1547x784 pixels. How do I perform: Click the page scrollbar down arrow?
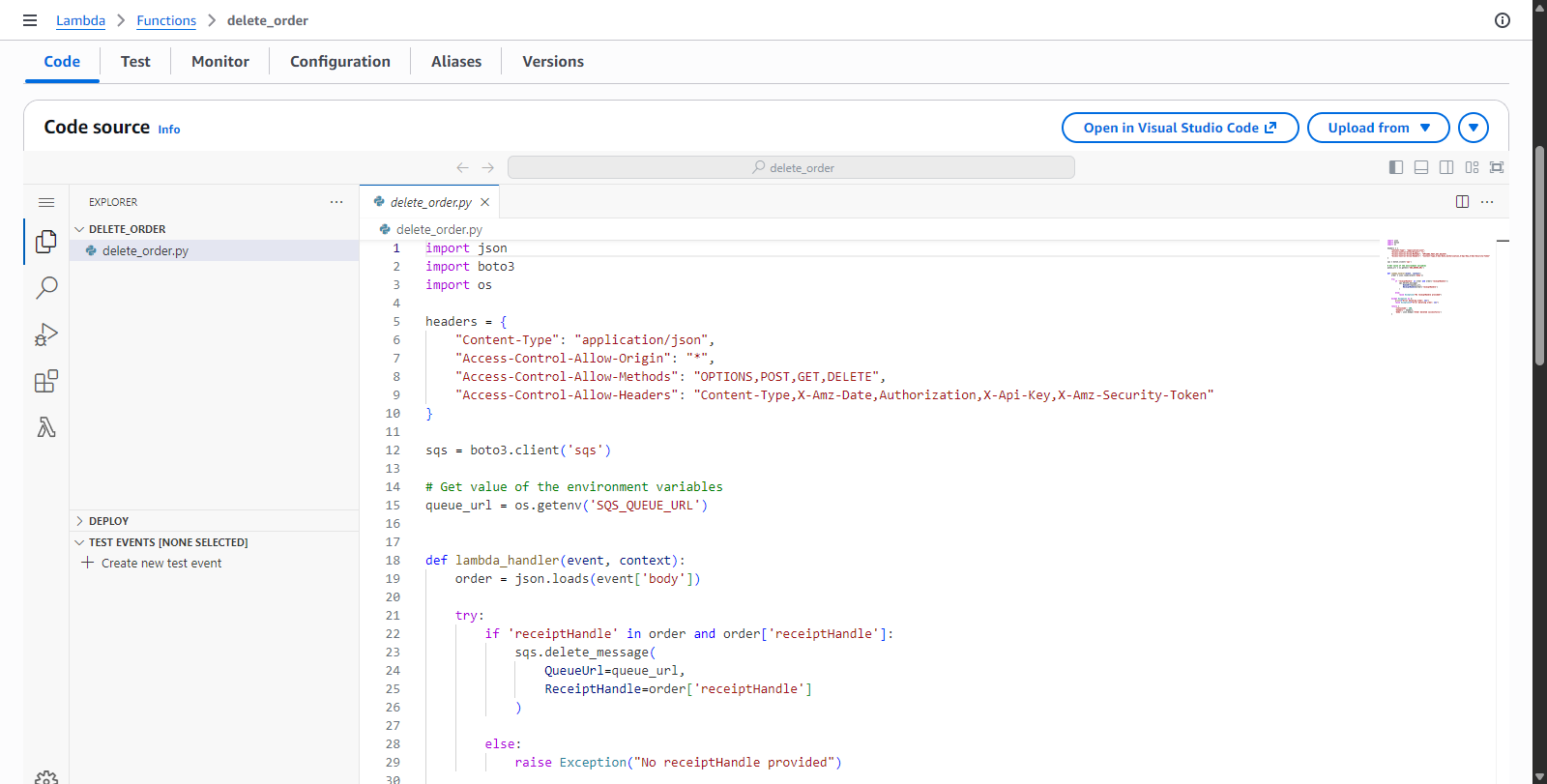1539,776
